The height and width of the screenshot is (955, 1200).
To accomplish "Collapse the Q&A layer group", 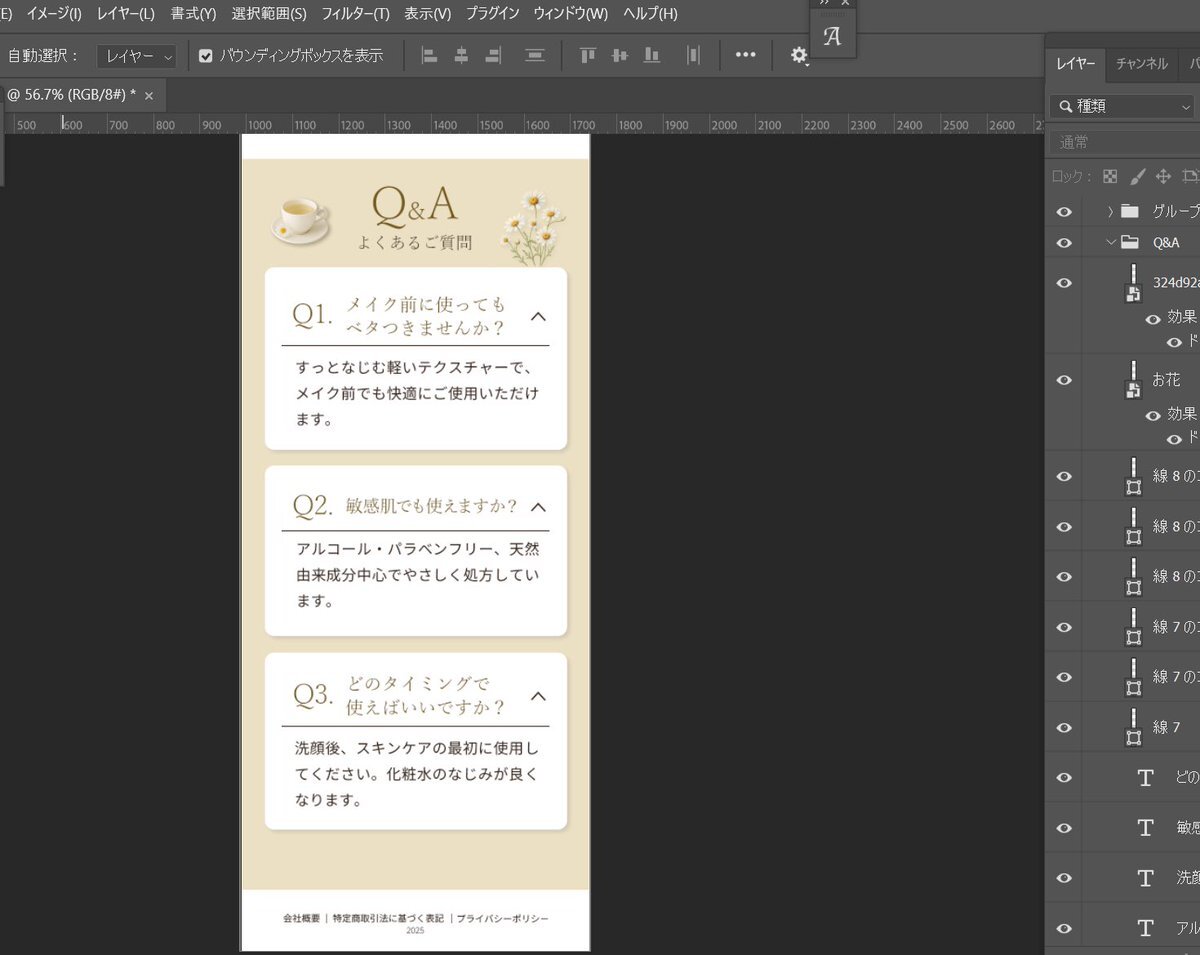I will 1110,242.
